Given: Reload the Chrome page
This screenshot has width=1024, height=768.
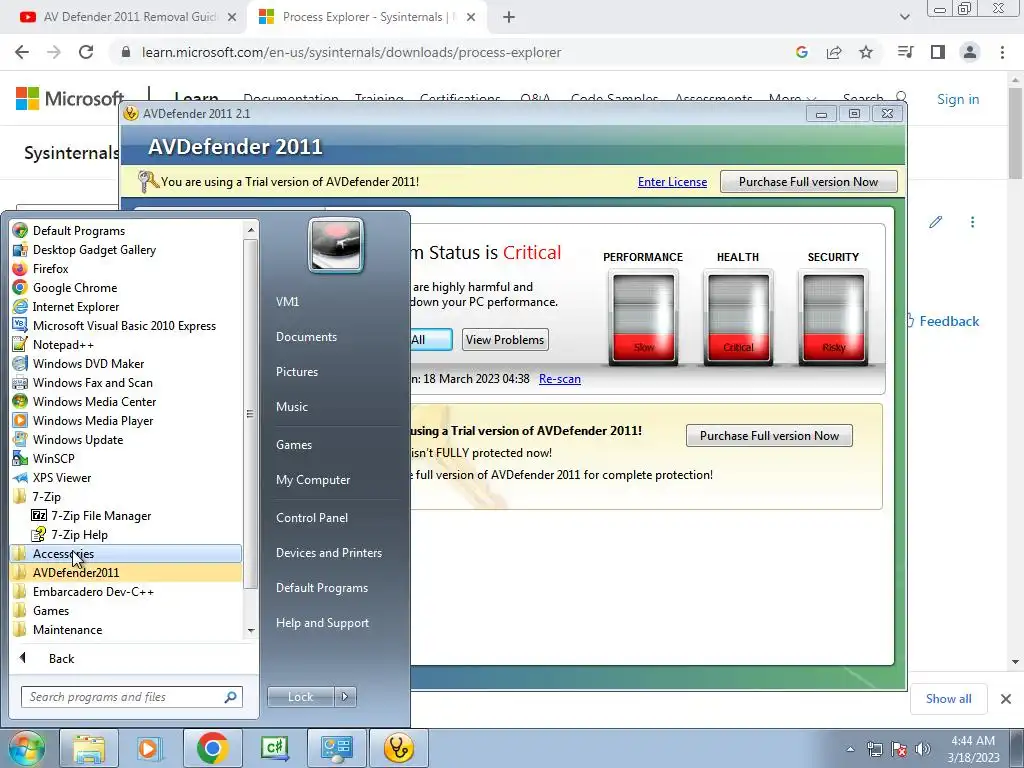Looking at the screenshot, I should (86, 52).
